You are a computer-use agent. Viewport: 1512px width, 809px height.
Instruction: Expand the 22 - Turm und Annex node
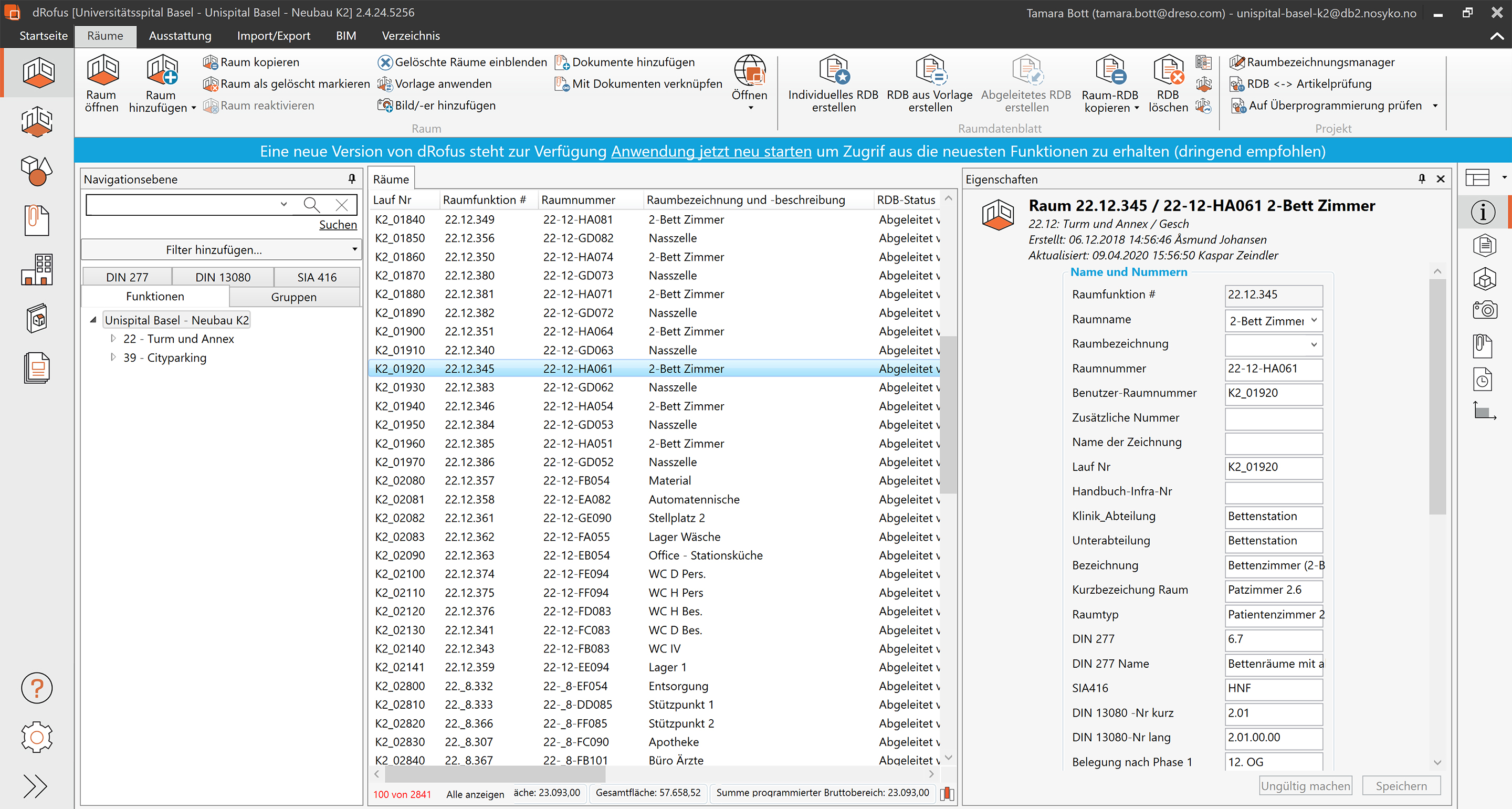(x=113, y=339)
